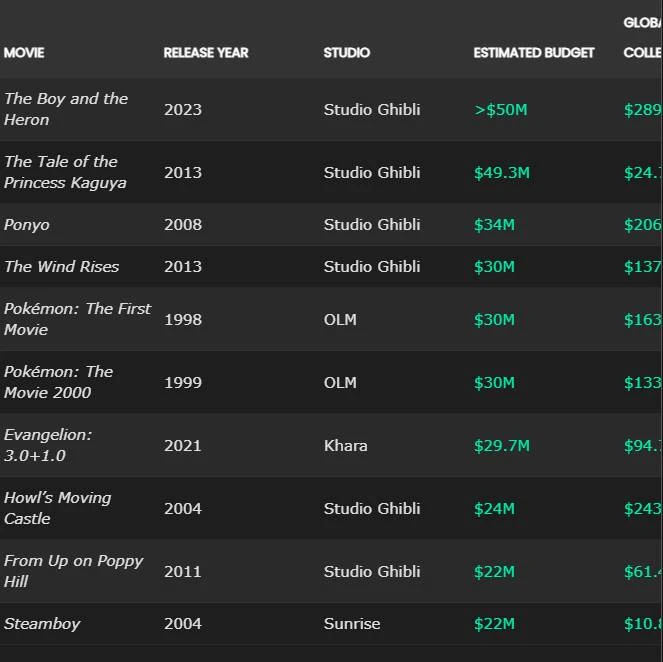Click the Khara studio cell
Image resolution: width=663 pixels, height=662 pixels.
[x=345, y=446]
